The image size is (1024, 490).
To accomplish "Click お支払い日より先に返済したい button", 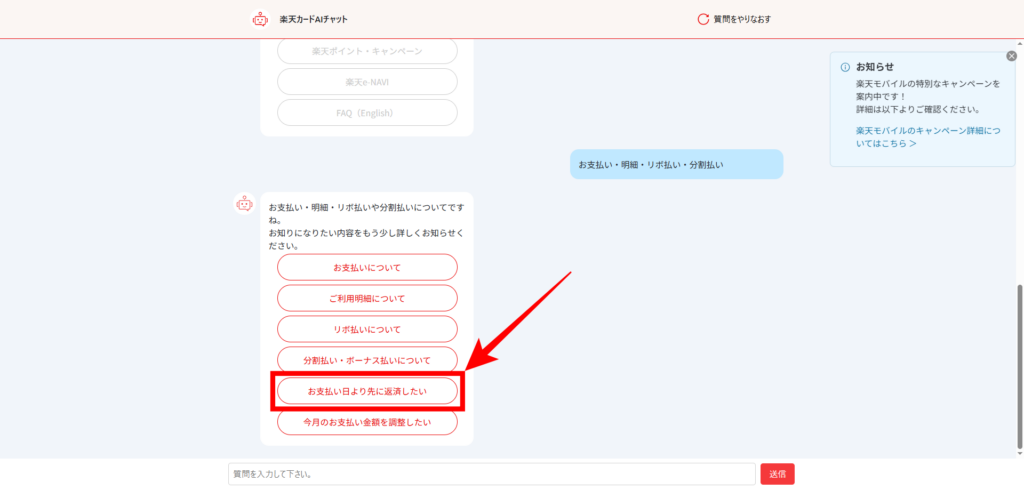I will (367, 392).
